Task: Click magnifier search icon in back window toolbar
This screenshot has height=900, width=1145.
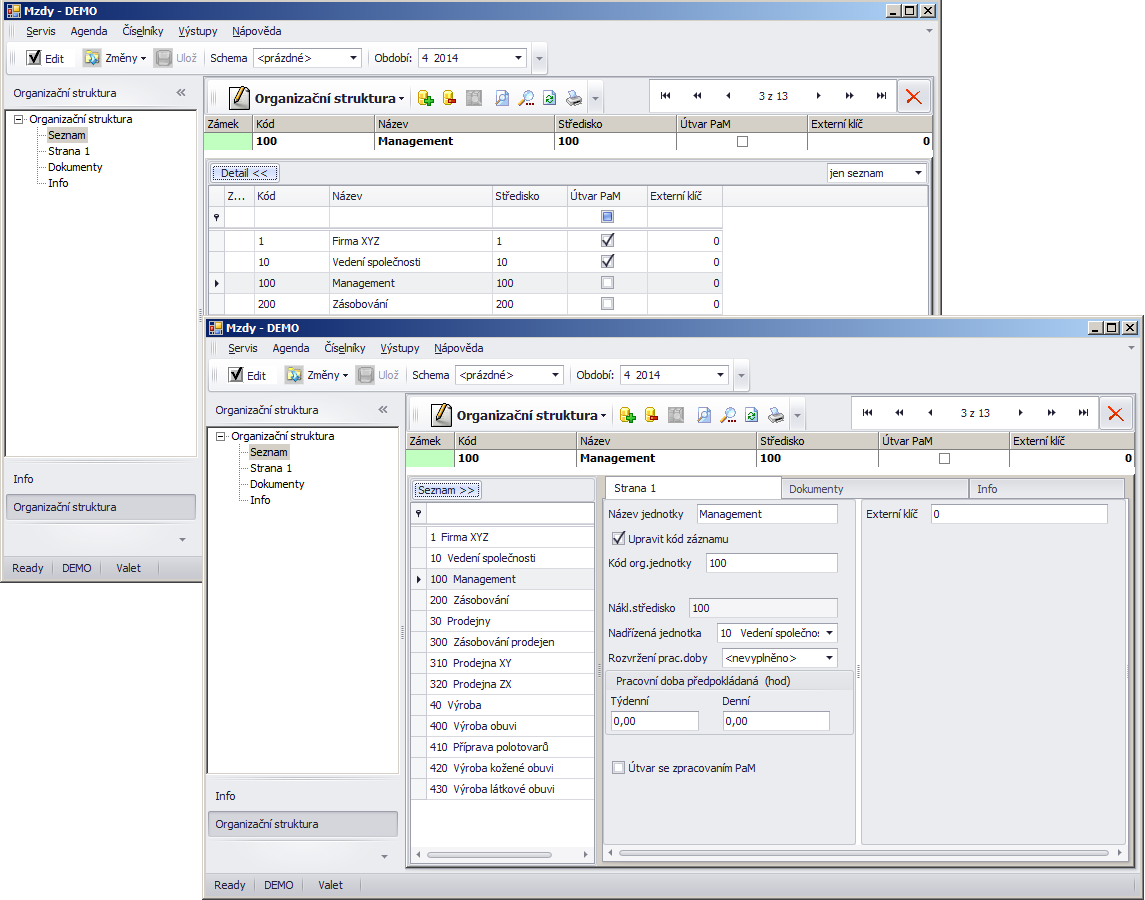Action: (x=525, y=97)
